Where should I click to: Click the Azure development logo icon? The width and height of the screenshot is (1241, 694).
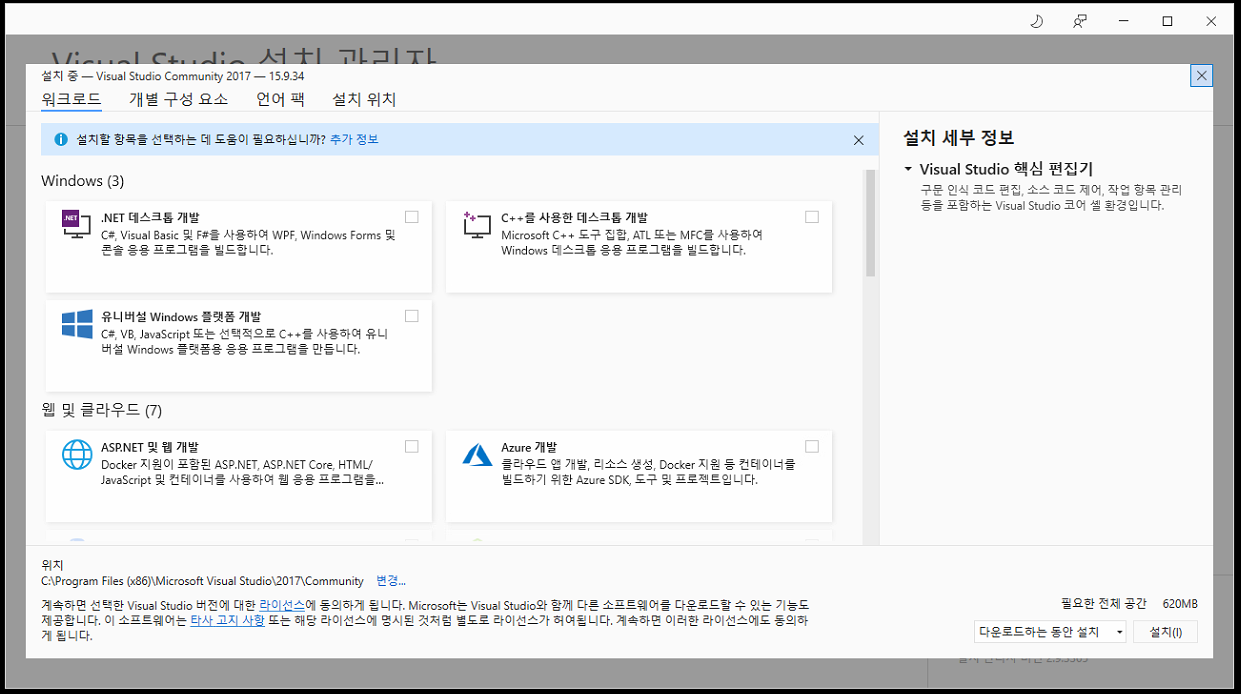click(477, 454)
